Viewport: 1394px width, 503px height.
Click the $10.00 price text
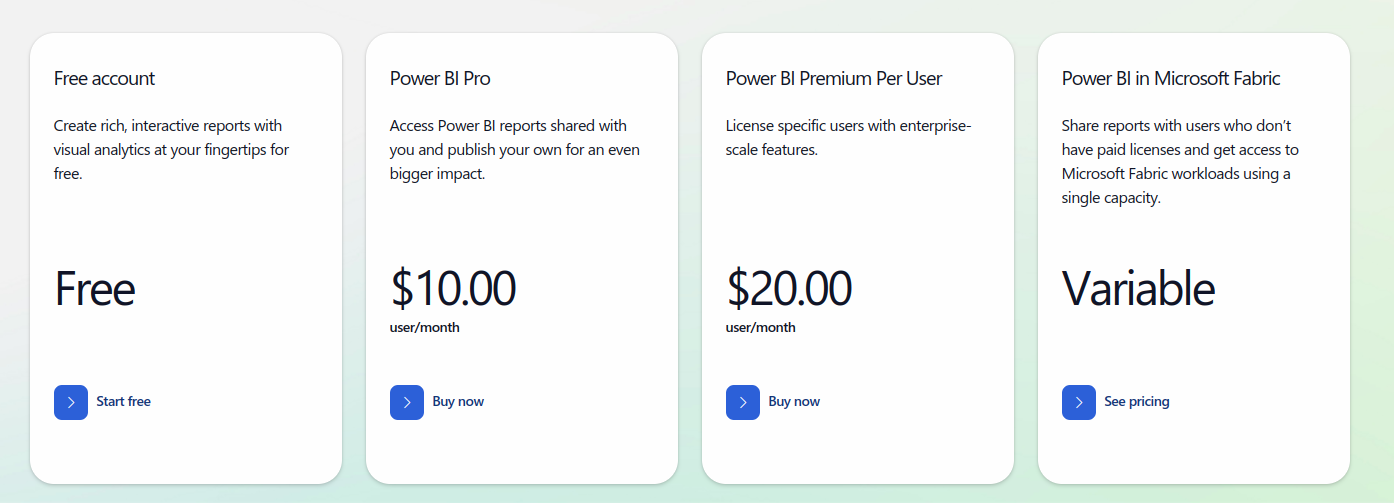pos(453,288)
